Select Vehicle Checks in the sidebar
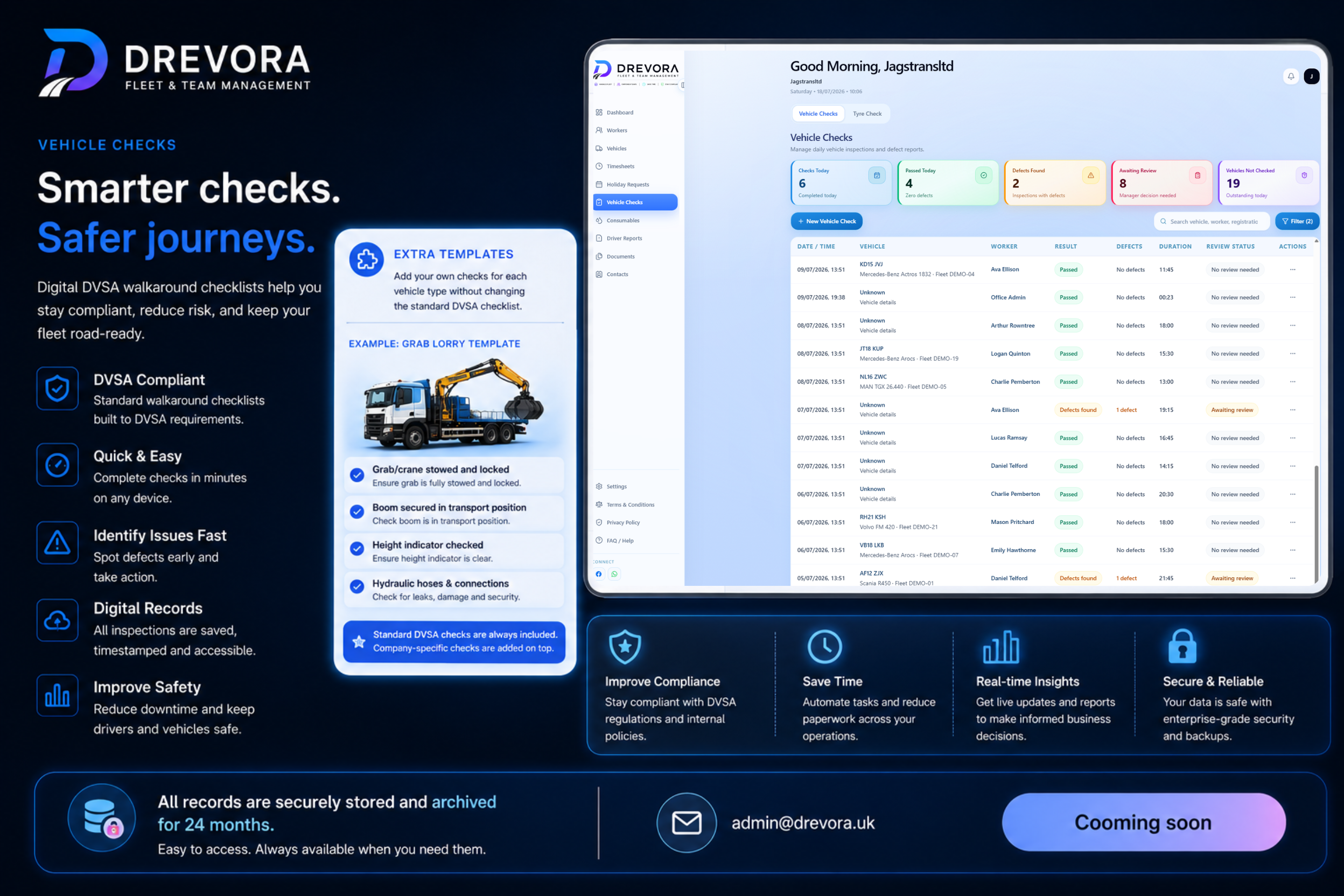1344x896 pixels. pyautogui.click(x=635, y=202)
